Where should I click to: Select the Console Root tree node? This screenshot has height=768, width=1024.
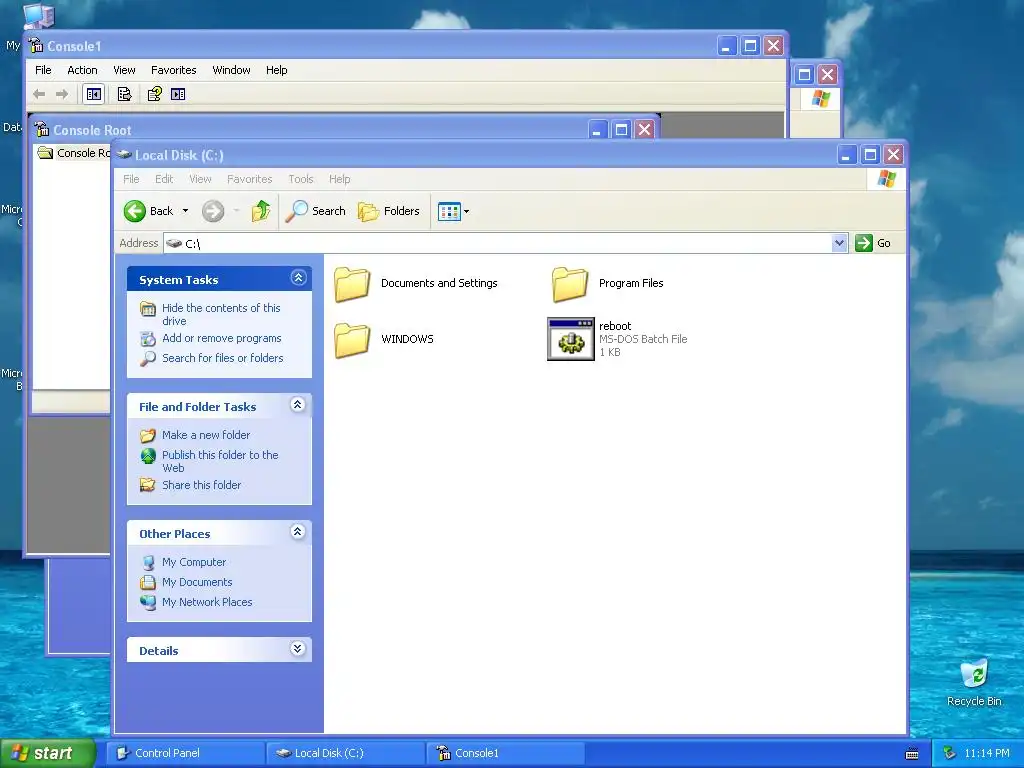(74, 153)
